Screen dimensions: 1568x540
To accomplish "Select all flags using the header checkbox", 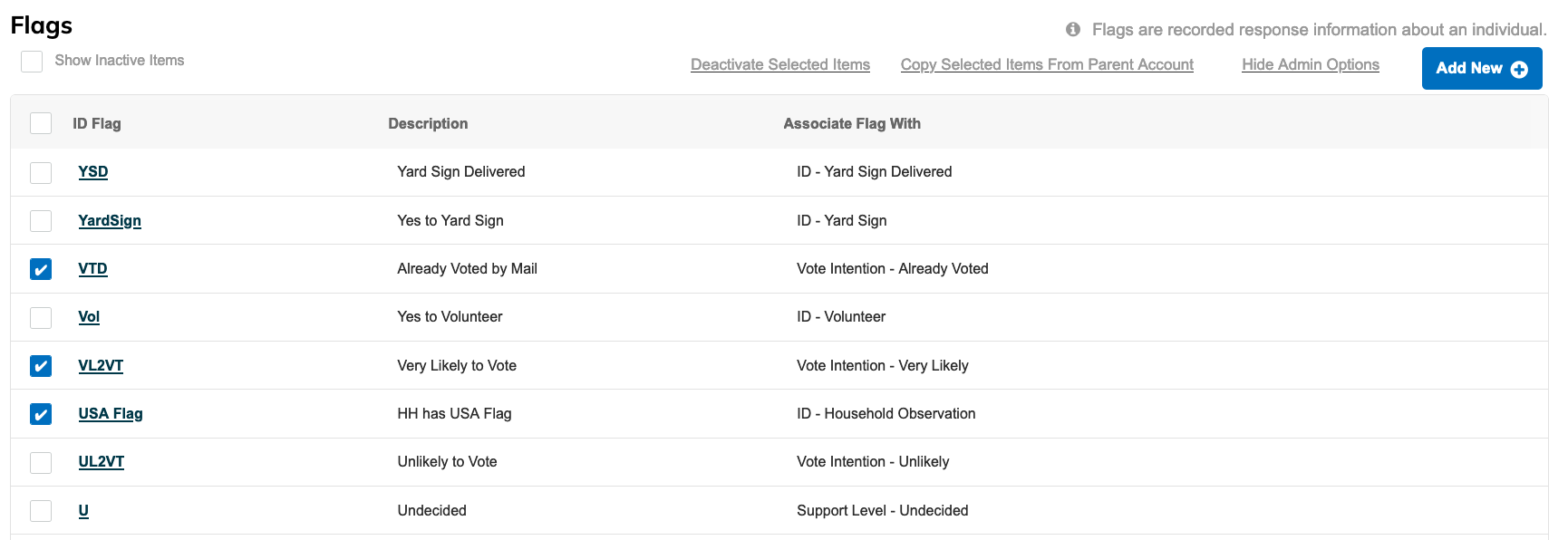I will [40, 122].
